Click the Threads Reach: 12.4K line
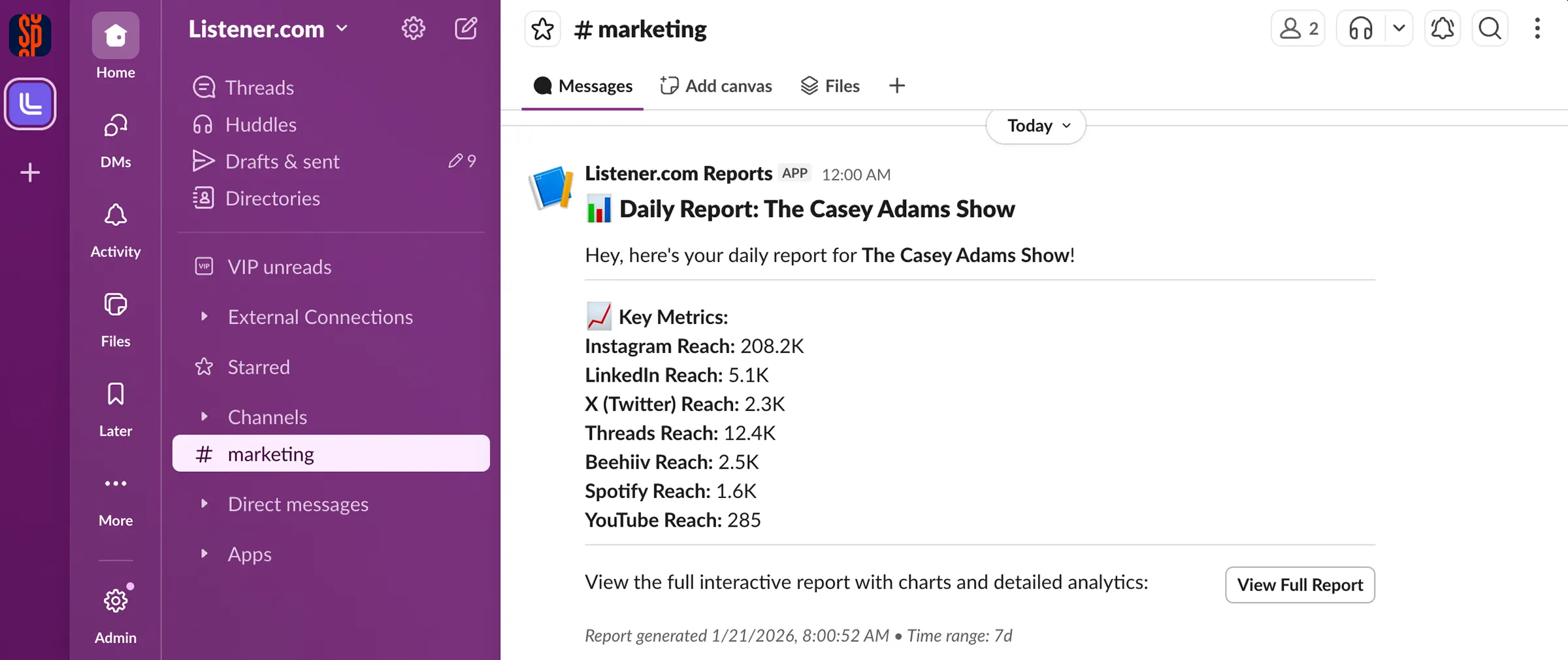The image size is (1568, 660). (x=680, y=433)
